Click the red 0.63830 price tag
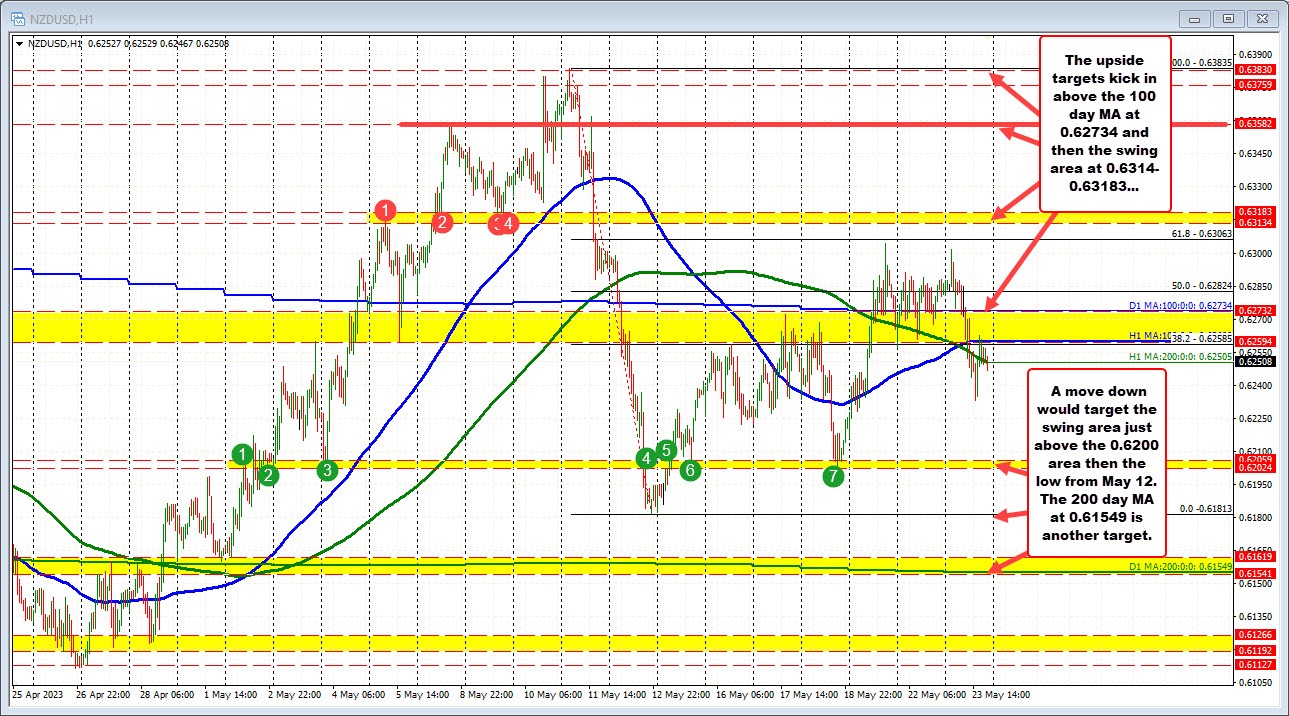Image resolution: width=1289 pixels, height=716 pixels. point(1255,70)
